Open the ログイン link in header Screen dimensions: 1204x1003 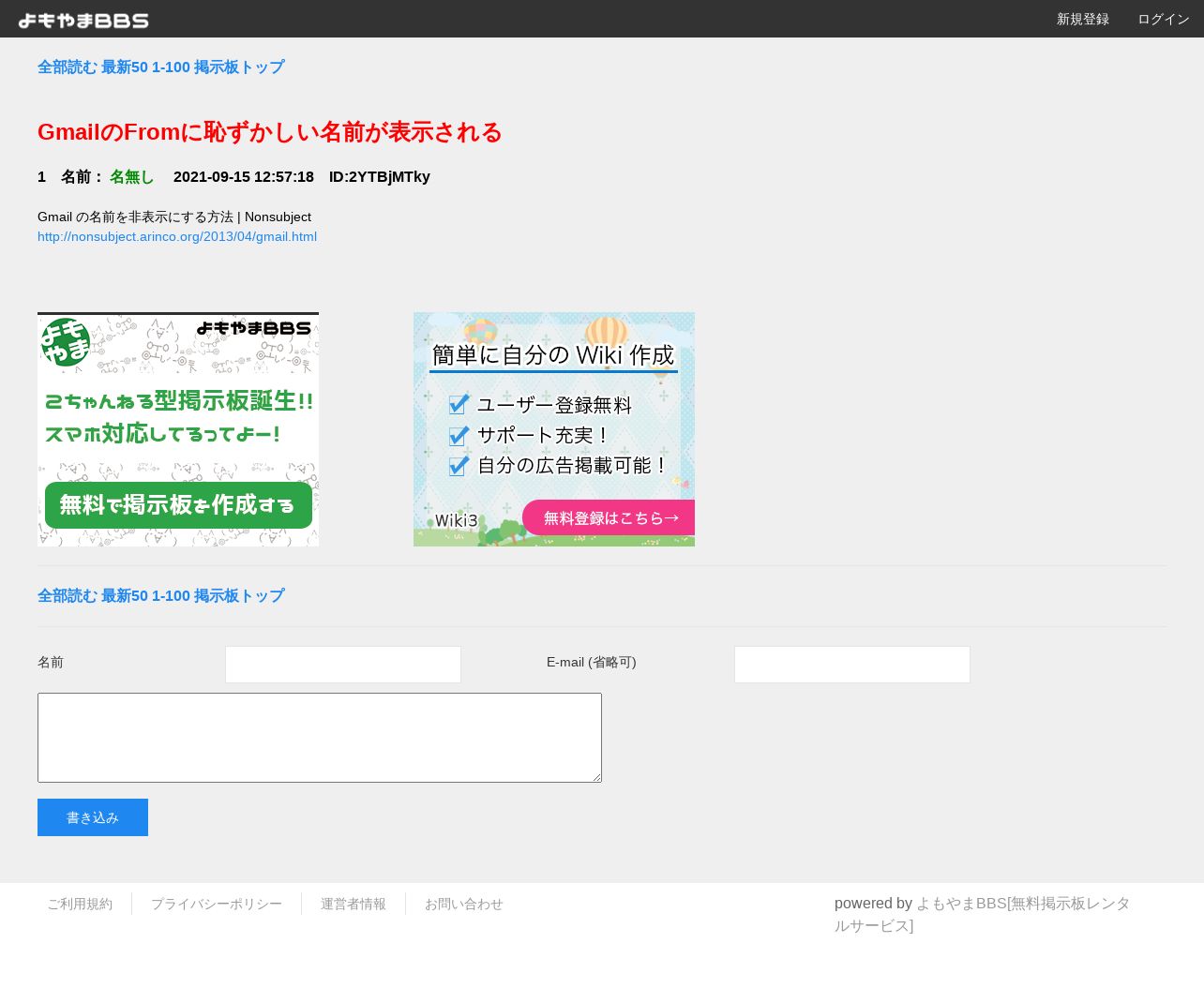(1163, 20)
